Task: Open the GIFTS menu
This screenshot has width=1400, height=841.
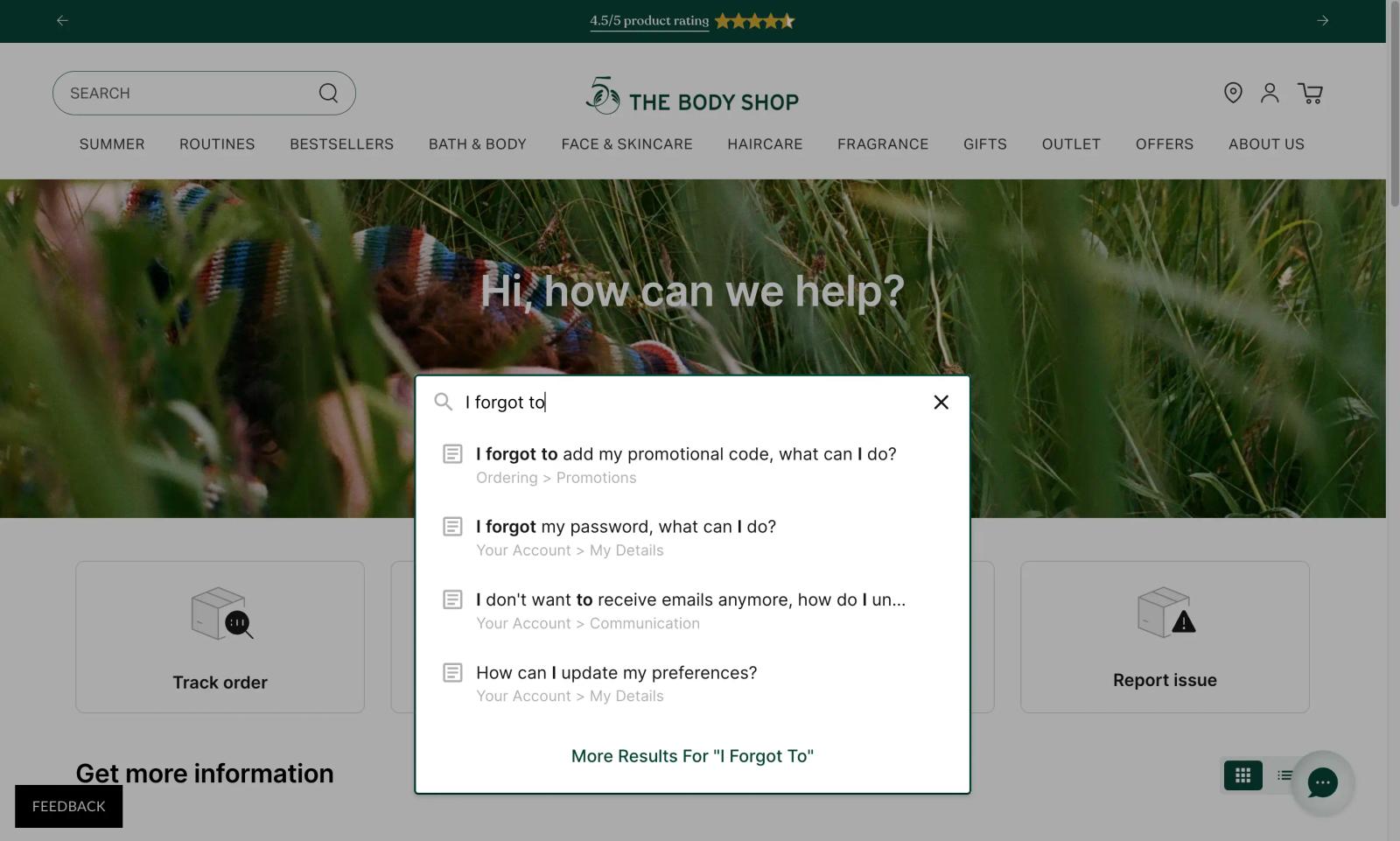Action: pos(985,144)
